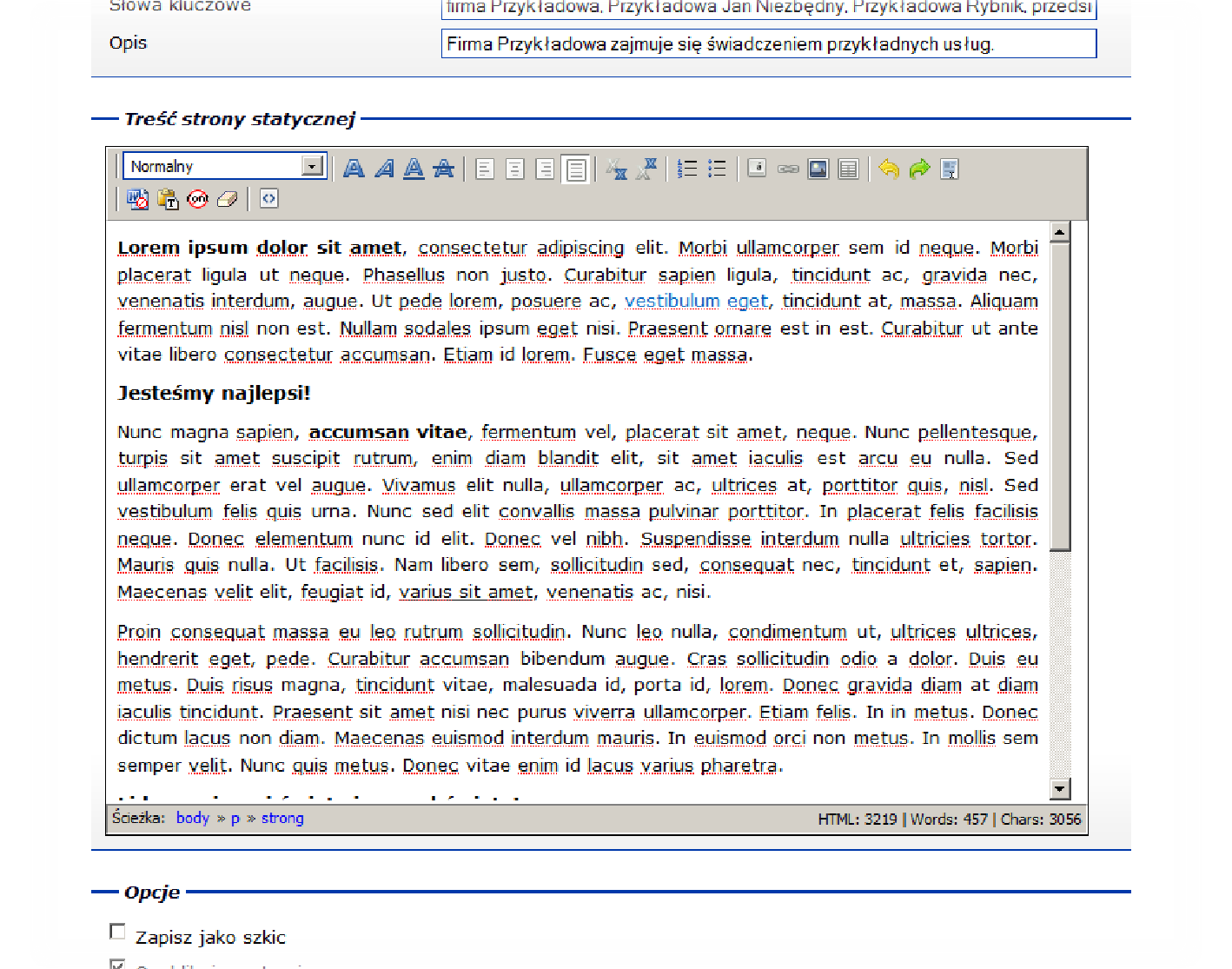Click the bold Lorem ipsum dolor text
The width and height of the screenshot is (1232, 969).
260,248
